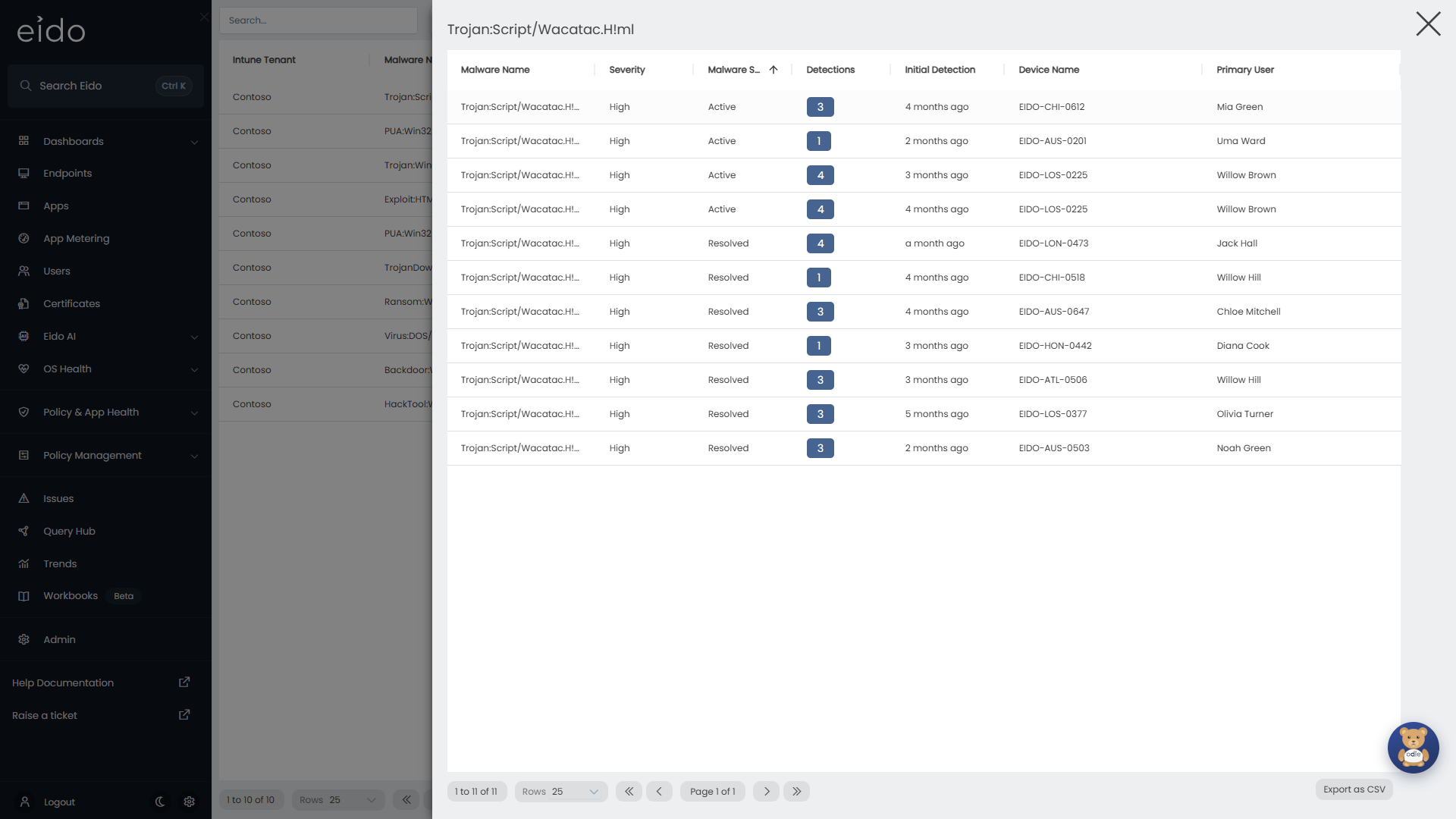Open the Rows 25 dropdown in detail panel
This screenshot has width=1456, height=819.
pos(561,792)
